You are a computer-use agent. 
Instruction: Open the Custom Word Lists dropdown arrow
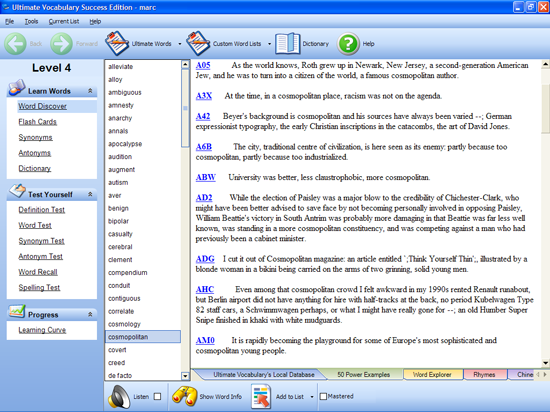(x=269, y=44)
